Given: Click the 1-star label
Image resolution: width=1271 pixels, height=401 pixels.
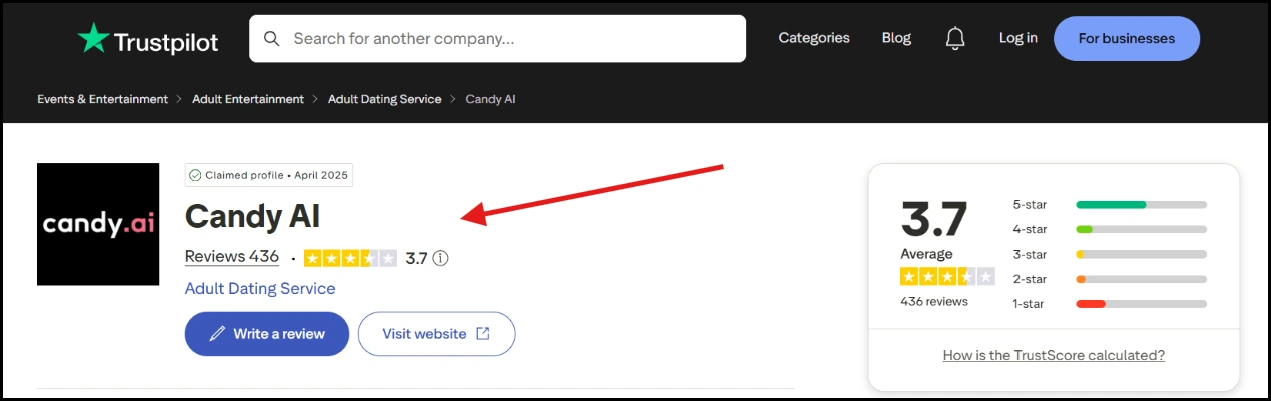Looking at the screenshot, I should (1030, 304).
